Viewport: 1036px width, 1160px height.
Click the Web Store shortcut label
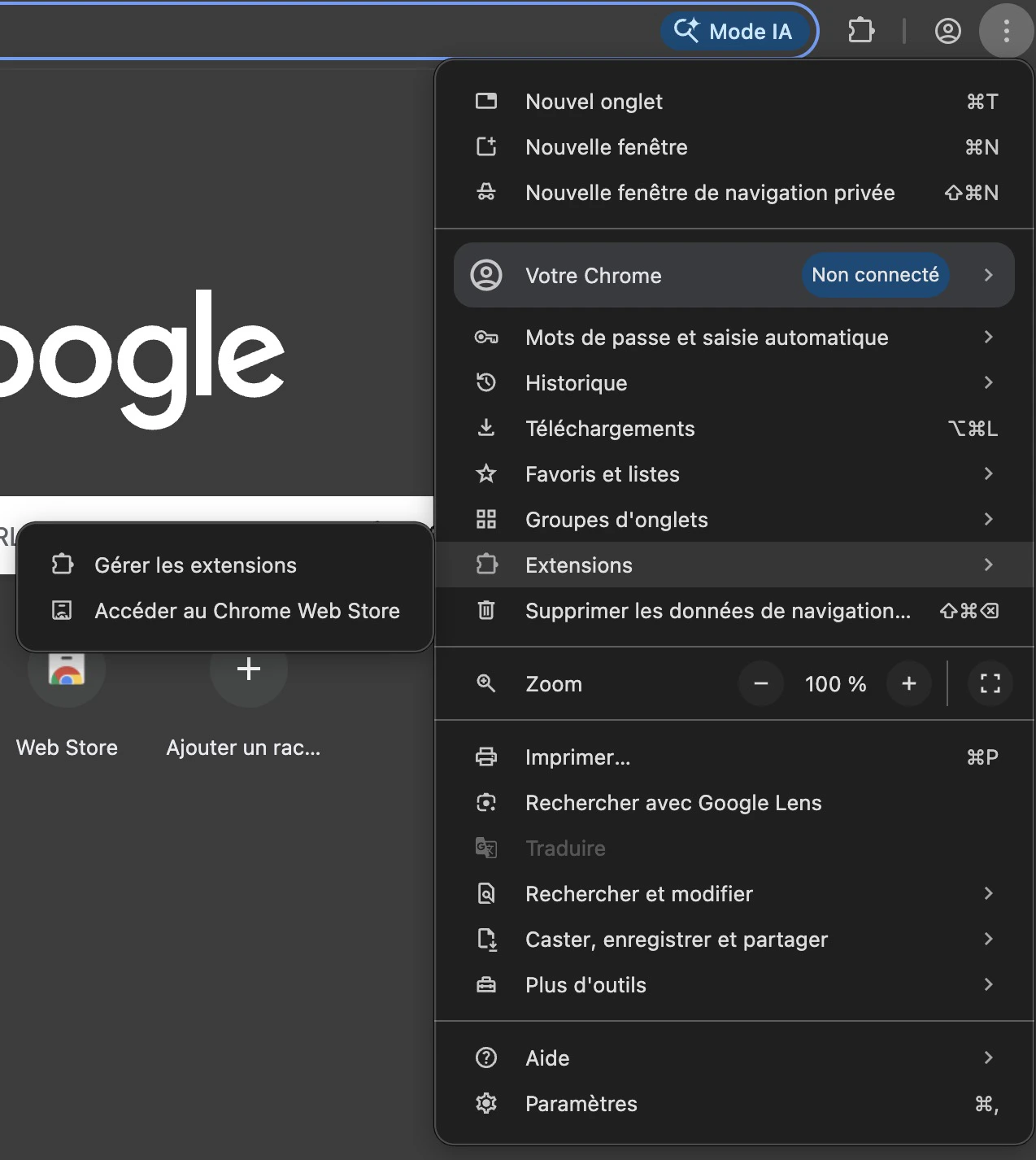[67, 748]
